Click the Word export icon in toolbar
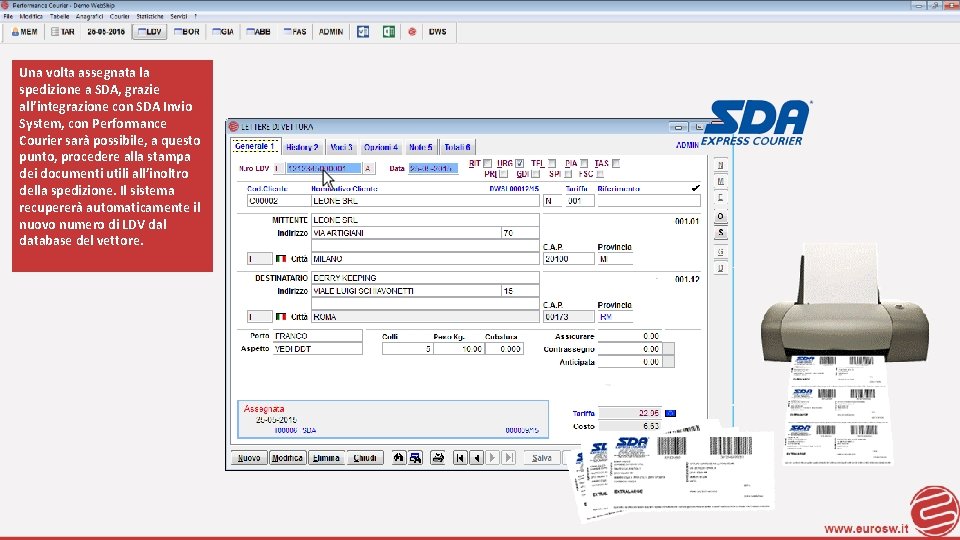The width and height of the screenshot is (960, 540). [x=363, y=32]
